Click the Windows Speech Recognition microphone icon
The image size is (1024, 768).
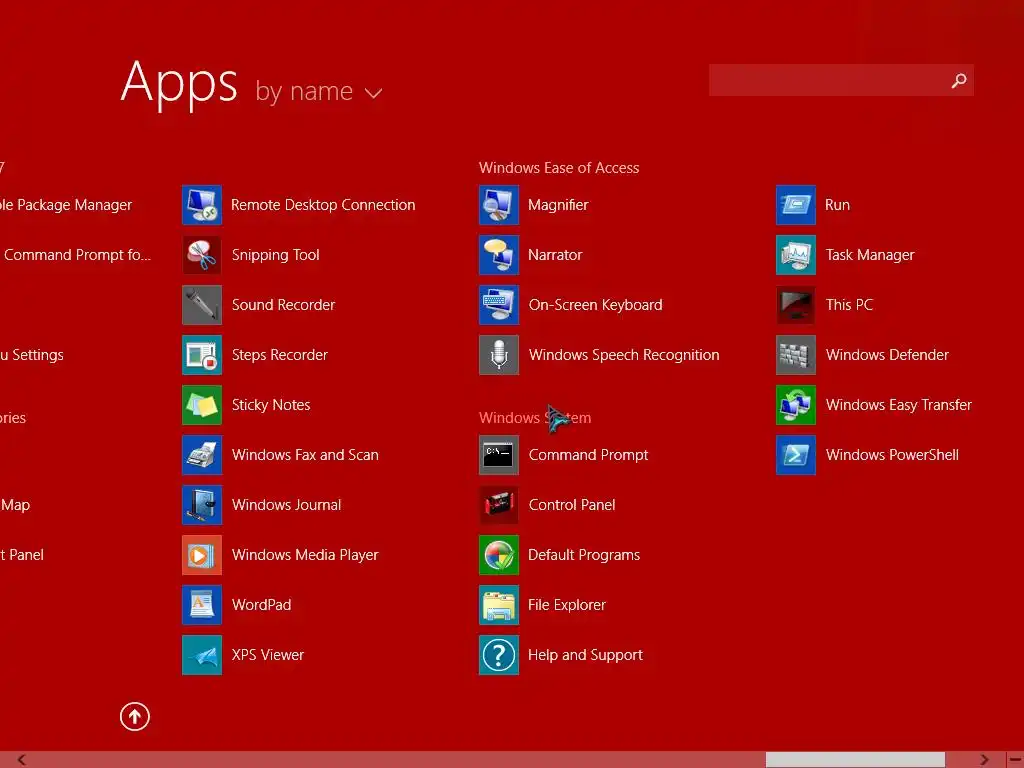point(499,355)
